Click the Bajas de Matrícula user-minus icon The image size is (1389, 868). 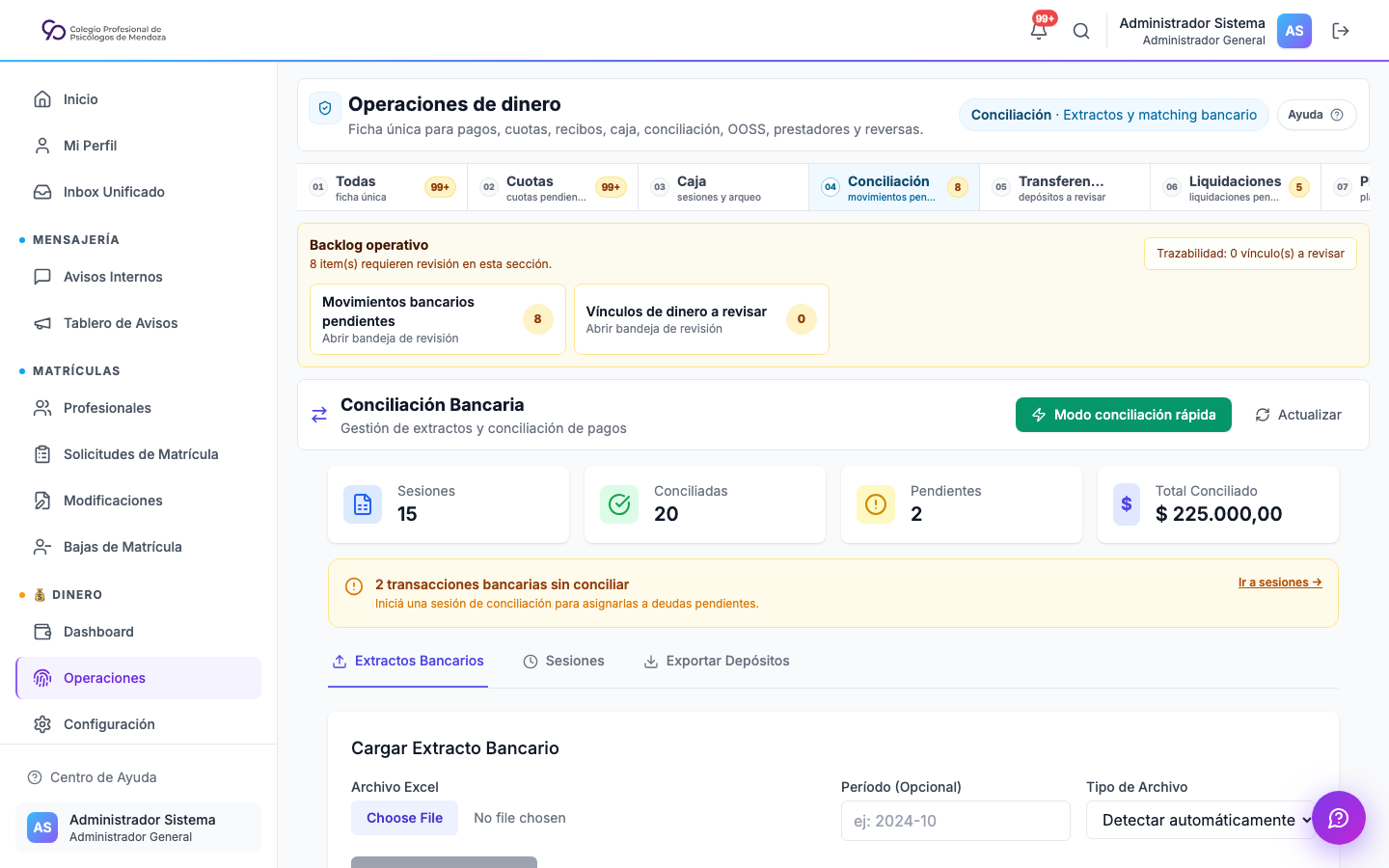[42, 547]
